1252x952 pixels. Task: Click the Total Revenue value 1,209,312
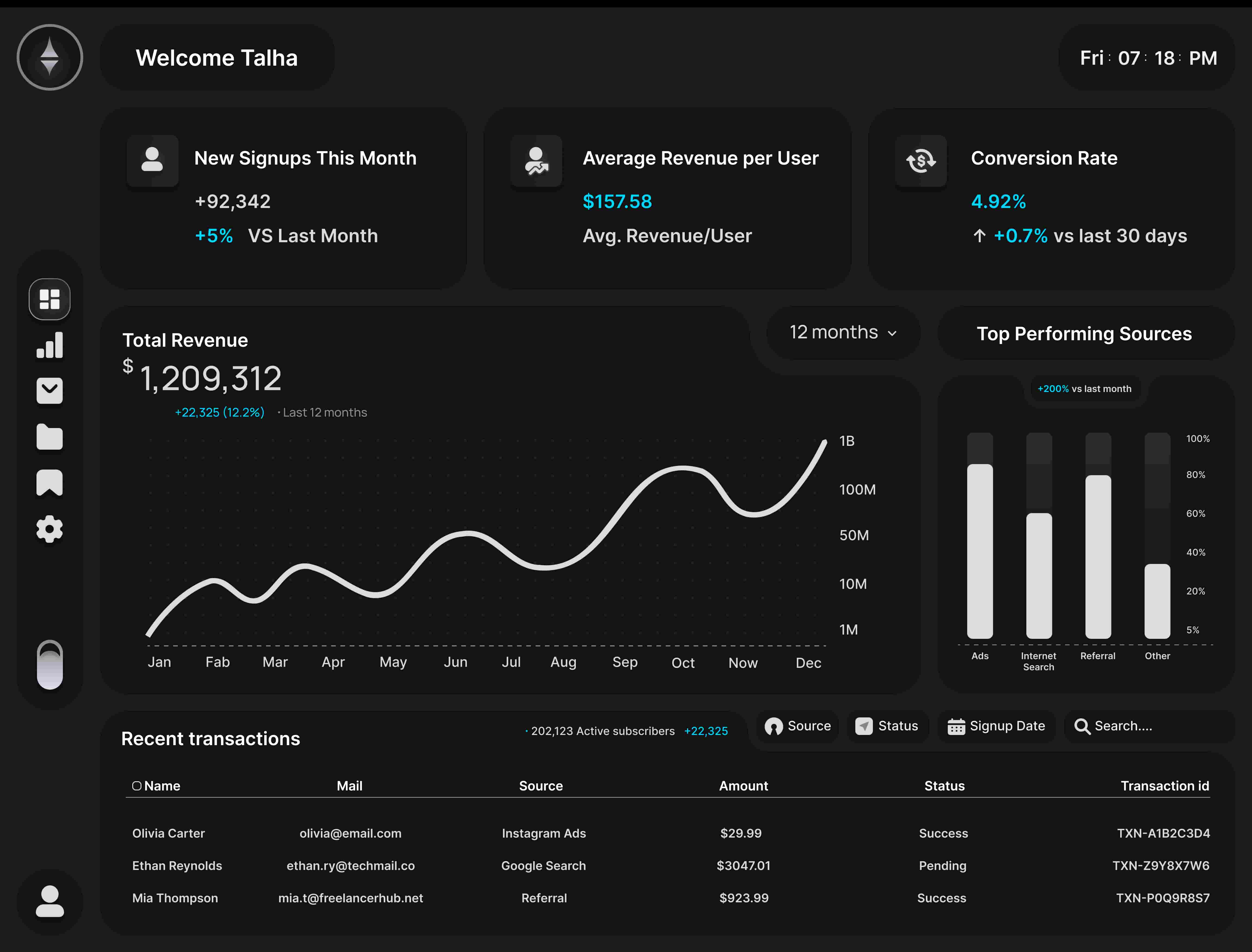pos(210,379)
